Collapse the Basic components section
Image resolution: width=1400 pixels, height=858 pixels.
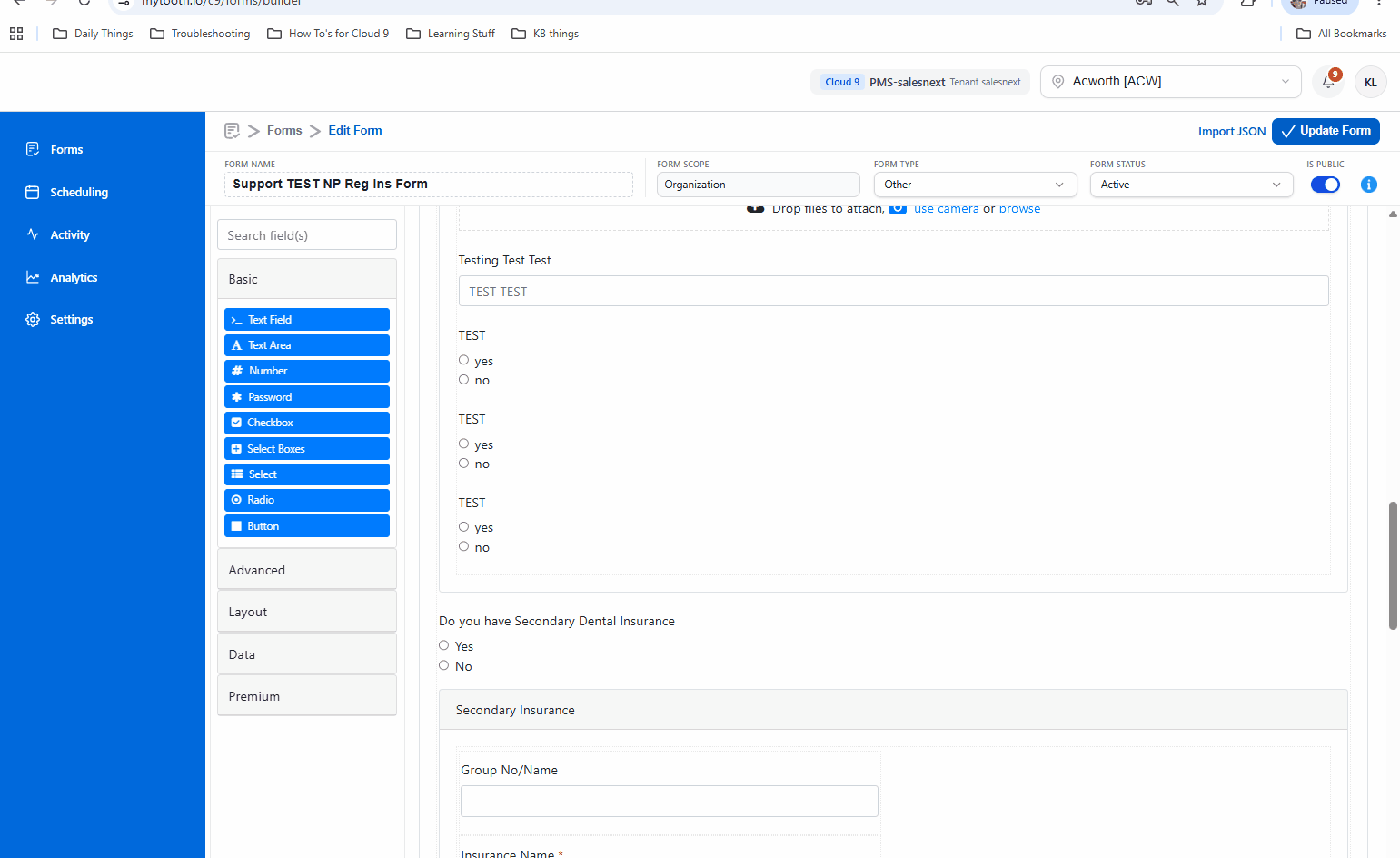coord(307,279)
